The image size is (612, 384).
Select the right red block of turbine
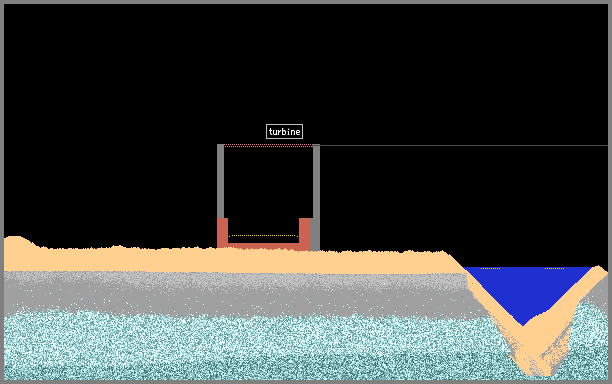(x=304, y=233)
